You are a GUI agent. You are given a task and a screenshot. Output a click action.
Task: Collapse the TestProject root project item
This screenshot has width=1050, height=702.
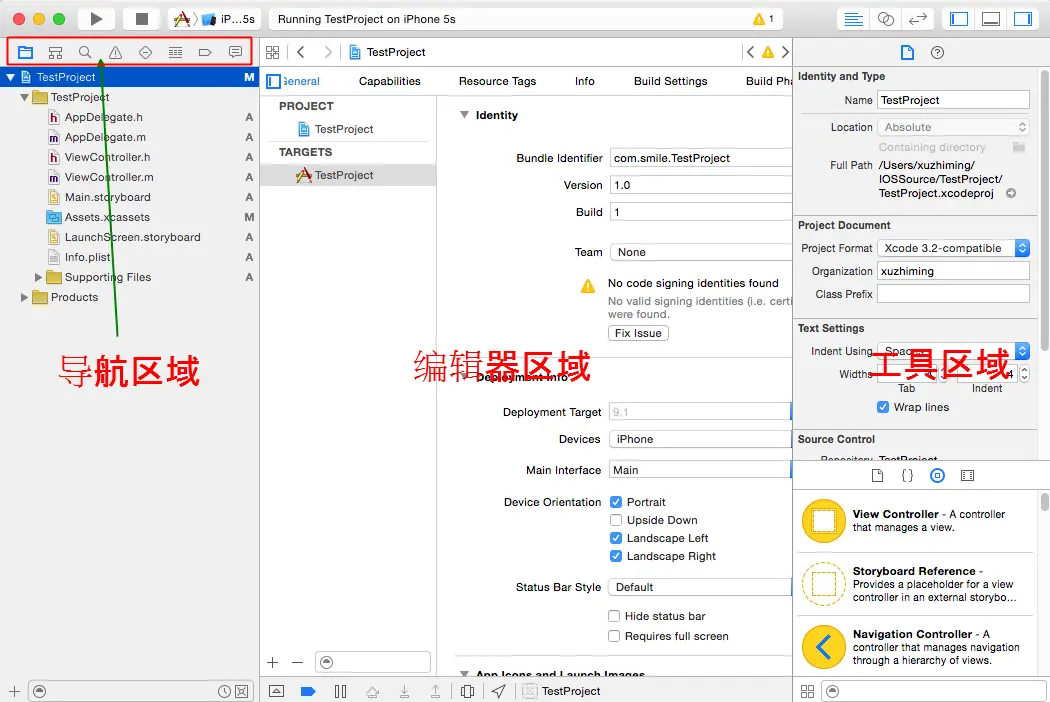tap(11, 77)
